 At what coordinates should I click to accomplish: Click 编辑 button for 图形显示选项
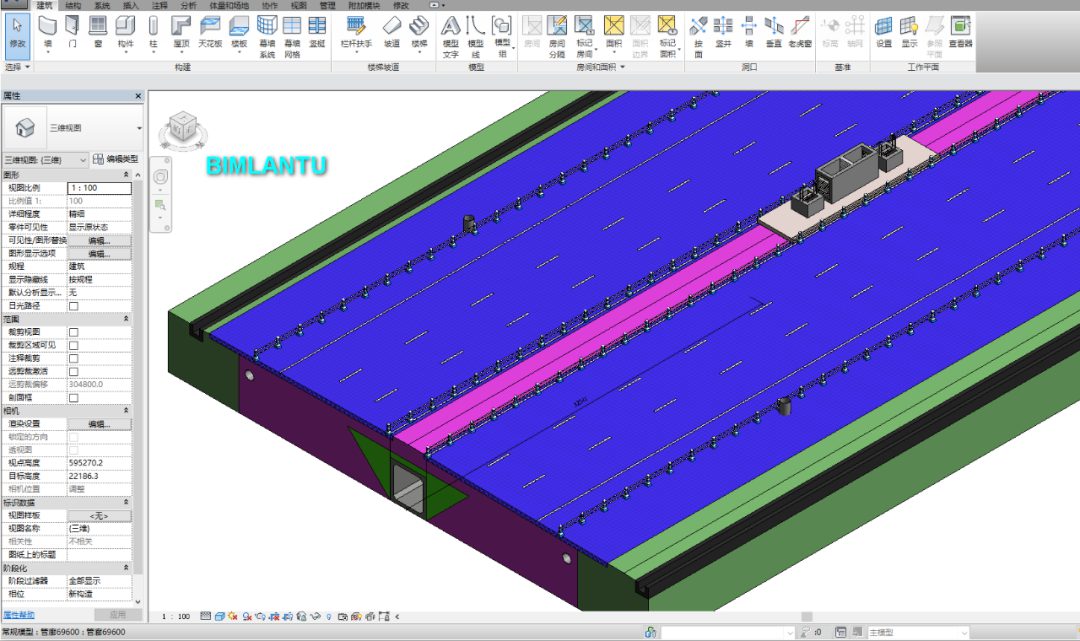coord(99,253)
